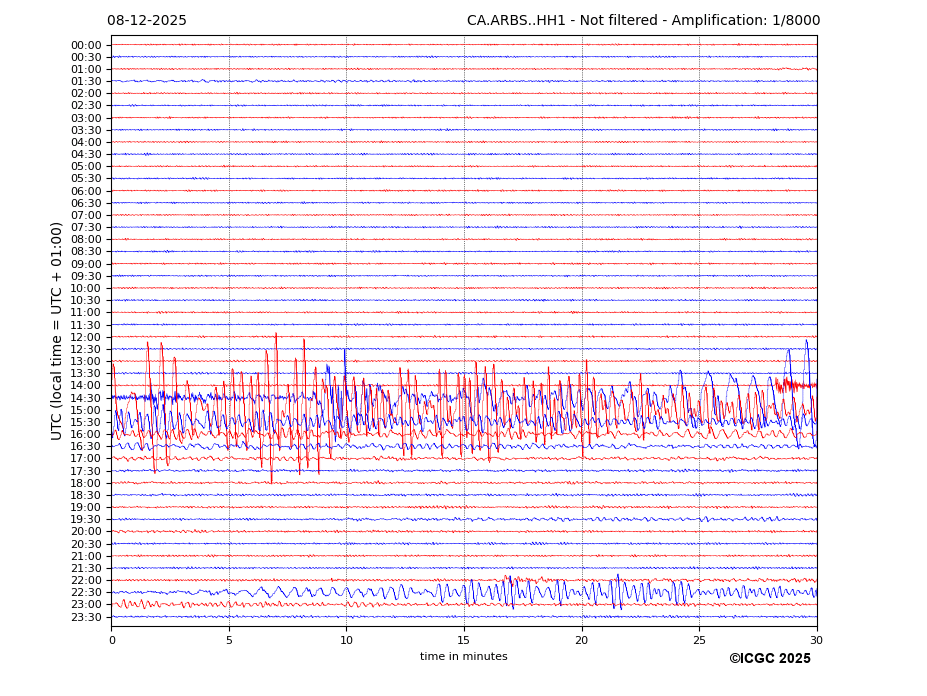Select the 12:00 time row label
The width and height of the screenshot is (927, 696).
pos(86,337)
